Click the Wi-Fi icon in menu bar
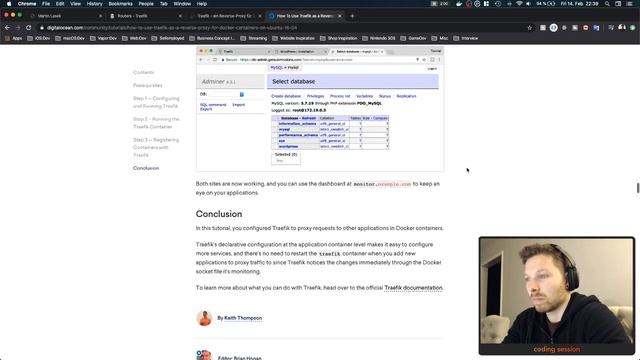 pos(519,4)
